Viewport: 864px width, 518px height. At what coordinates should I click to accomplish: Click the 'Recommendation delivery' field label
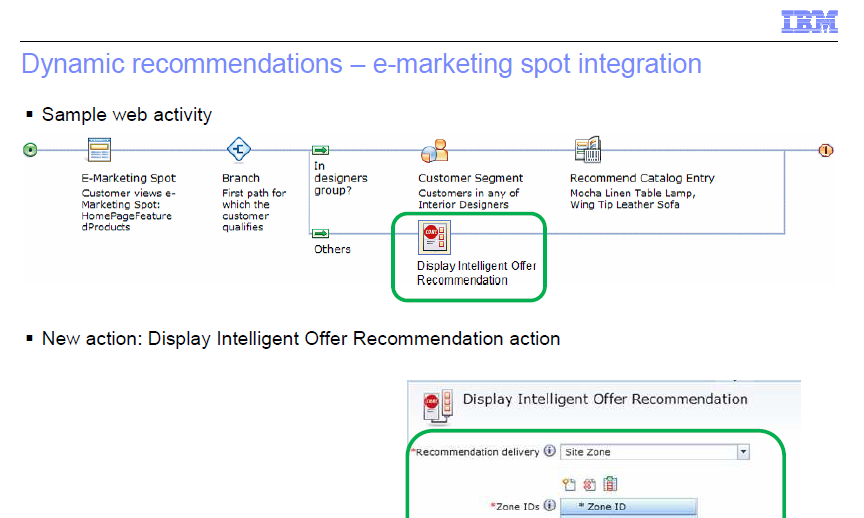coord(477,452)
